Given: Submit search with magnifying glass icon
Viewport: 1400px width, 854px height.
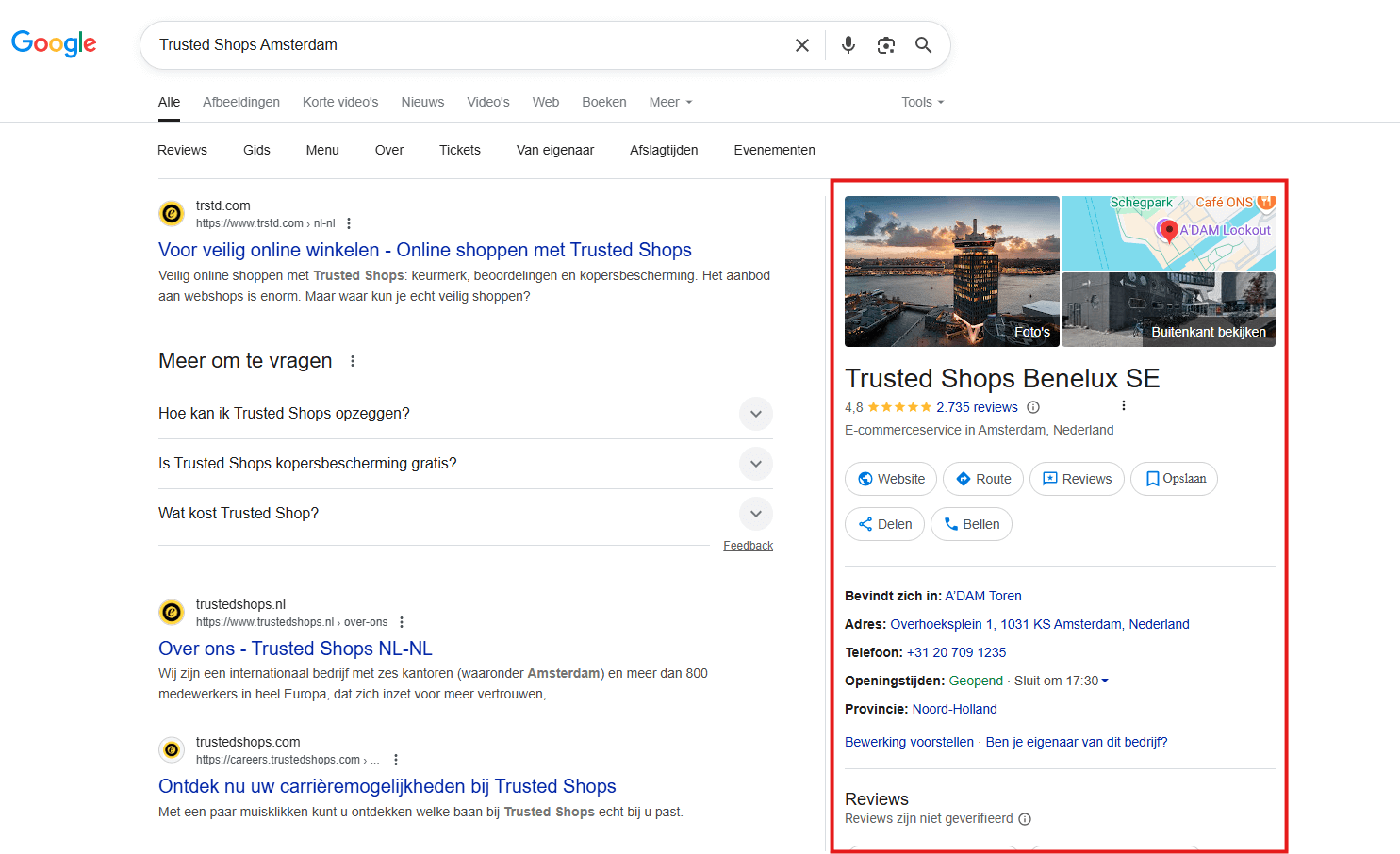Looking at the screenshot, I should (924, 45).
